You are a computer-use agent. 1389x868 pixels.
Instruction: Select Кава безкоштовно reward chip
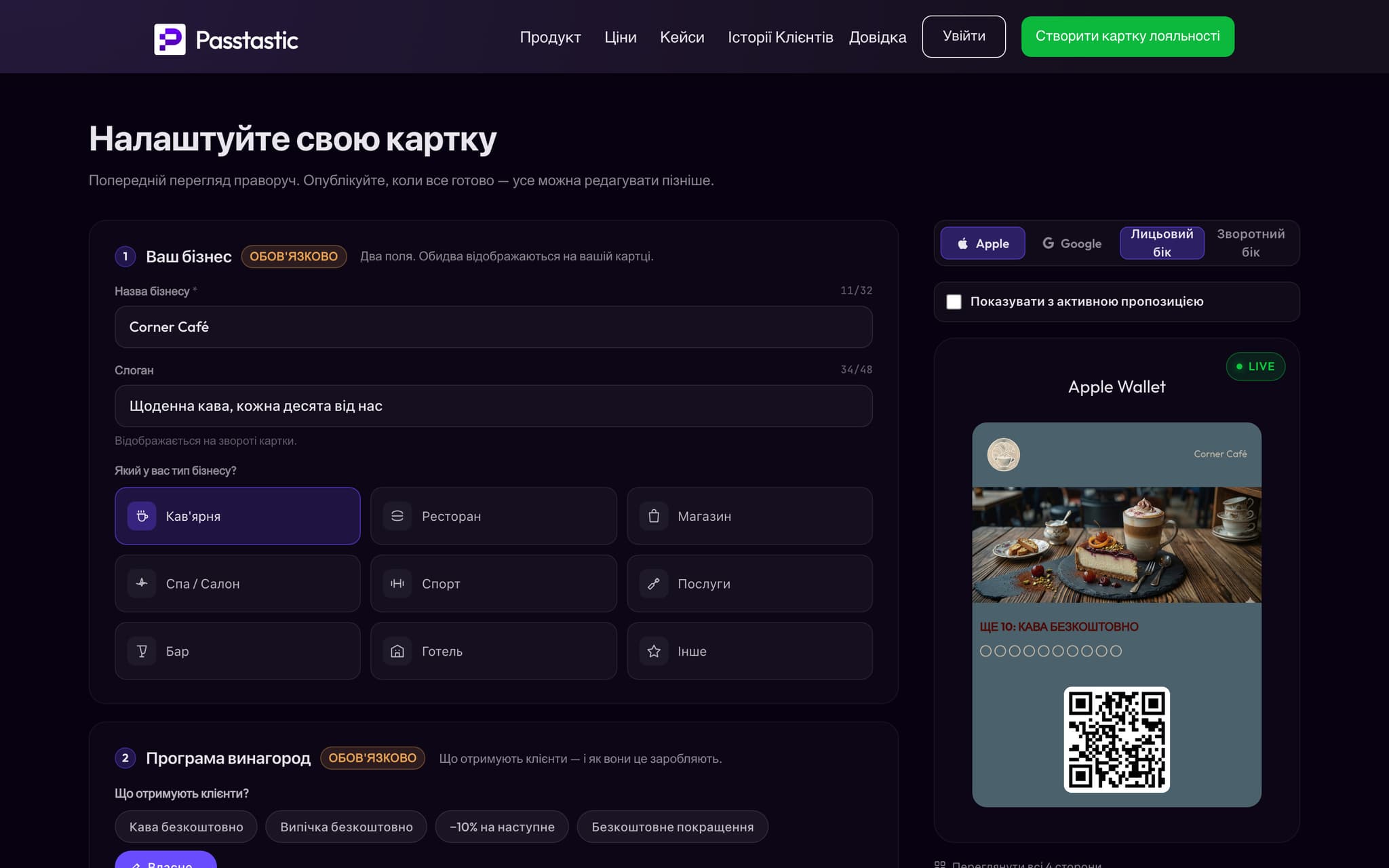(186, 827)
